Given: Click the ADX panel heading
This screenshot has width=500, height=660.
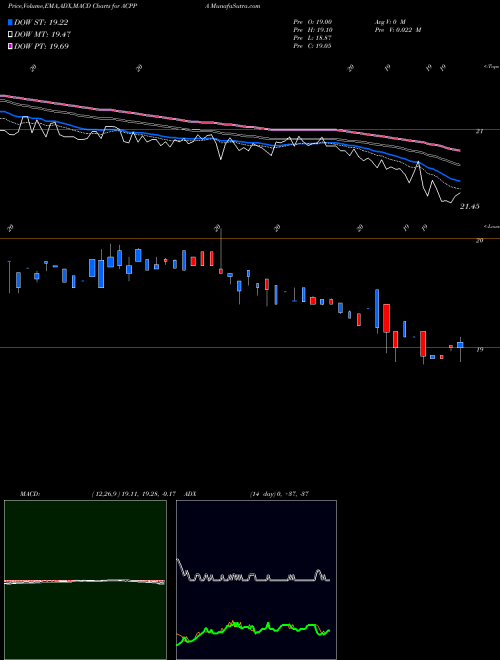Looking at the screenshot, I should coord(191,494).
